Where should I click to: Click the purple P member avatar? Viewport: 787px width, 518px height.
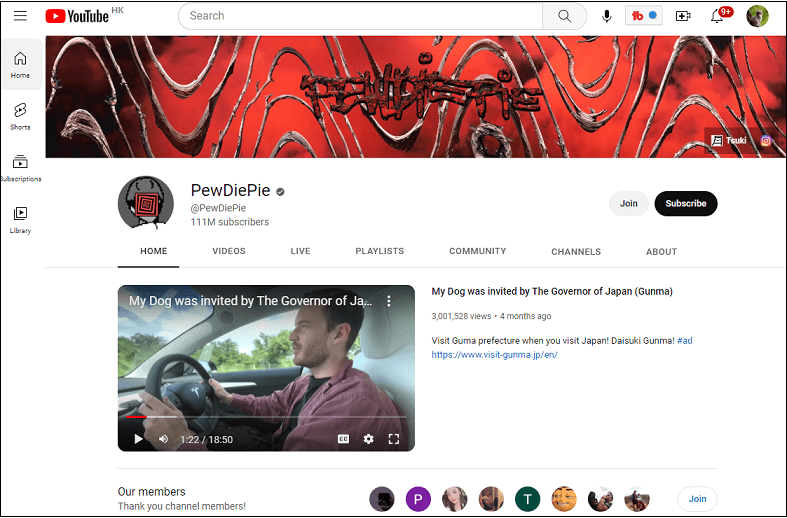418,499
